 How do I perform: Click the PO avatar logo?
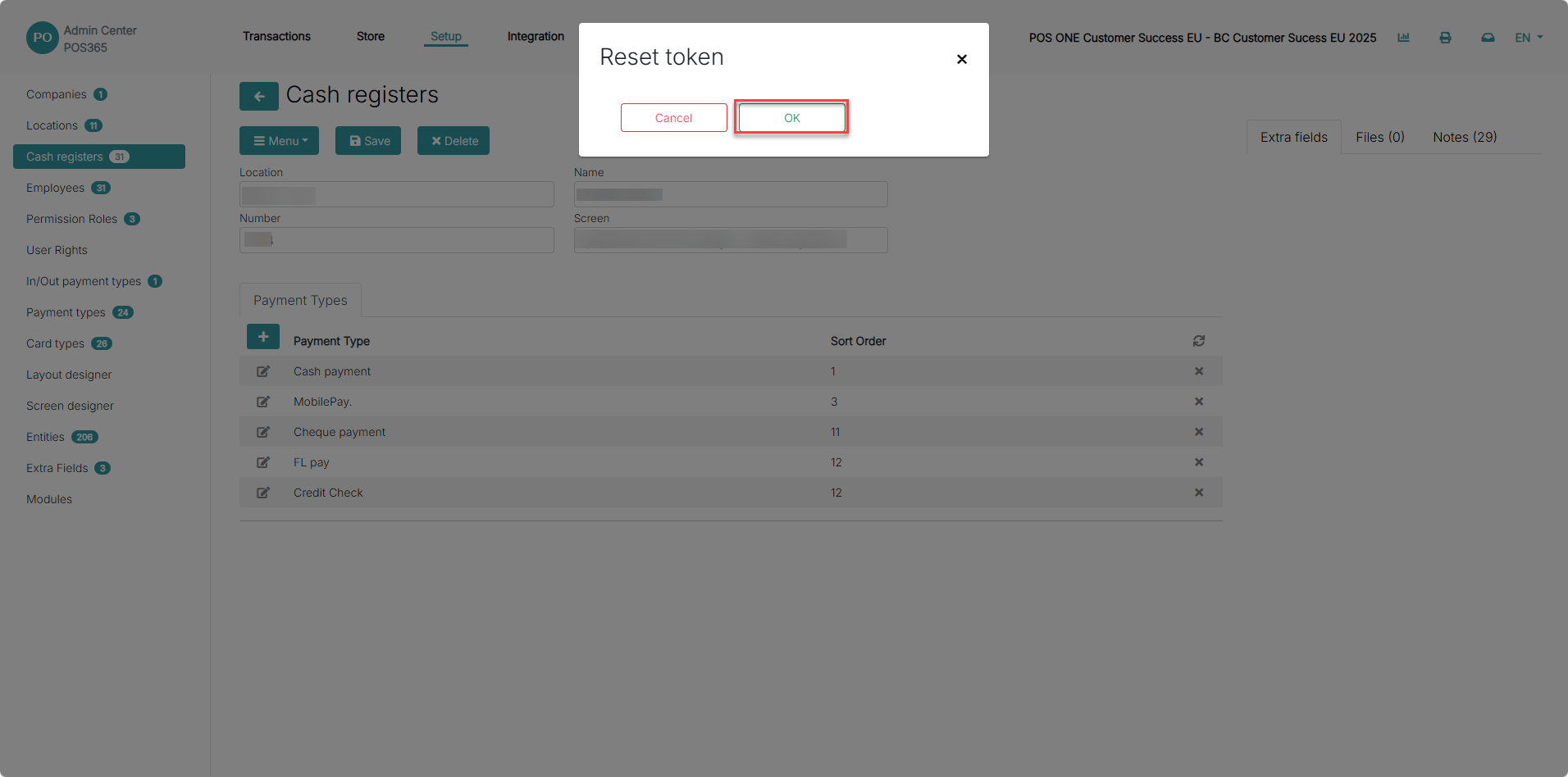point(43,38)
